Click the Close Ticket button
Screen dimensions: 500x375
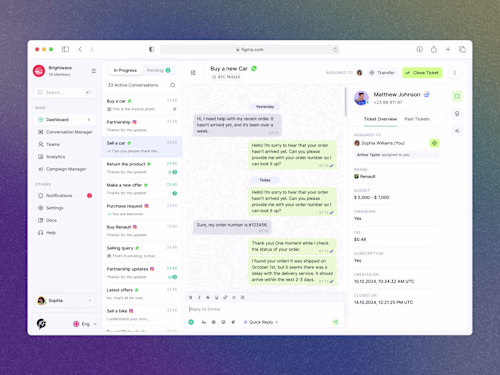click(422, 73)
